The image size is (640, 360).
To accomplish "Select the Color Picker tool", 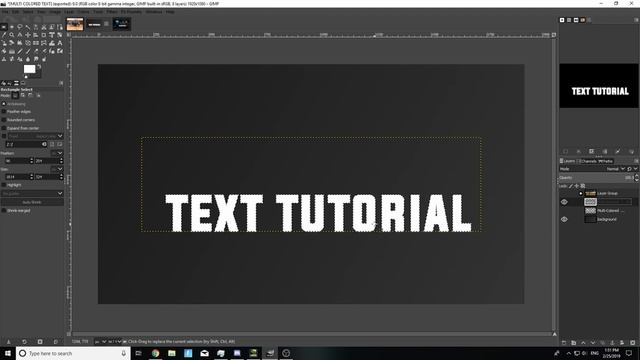I will click(x=4, y=35).
